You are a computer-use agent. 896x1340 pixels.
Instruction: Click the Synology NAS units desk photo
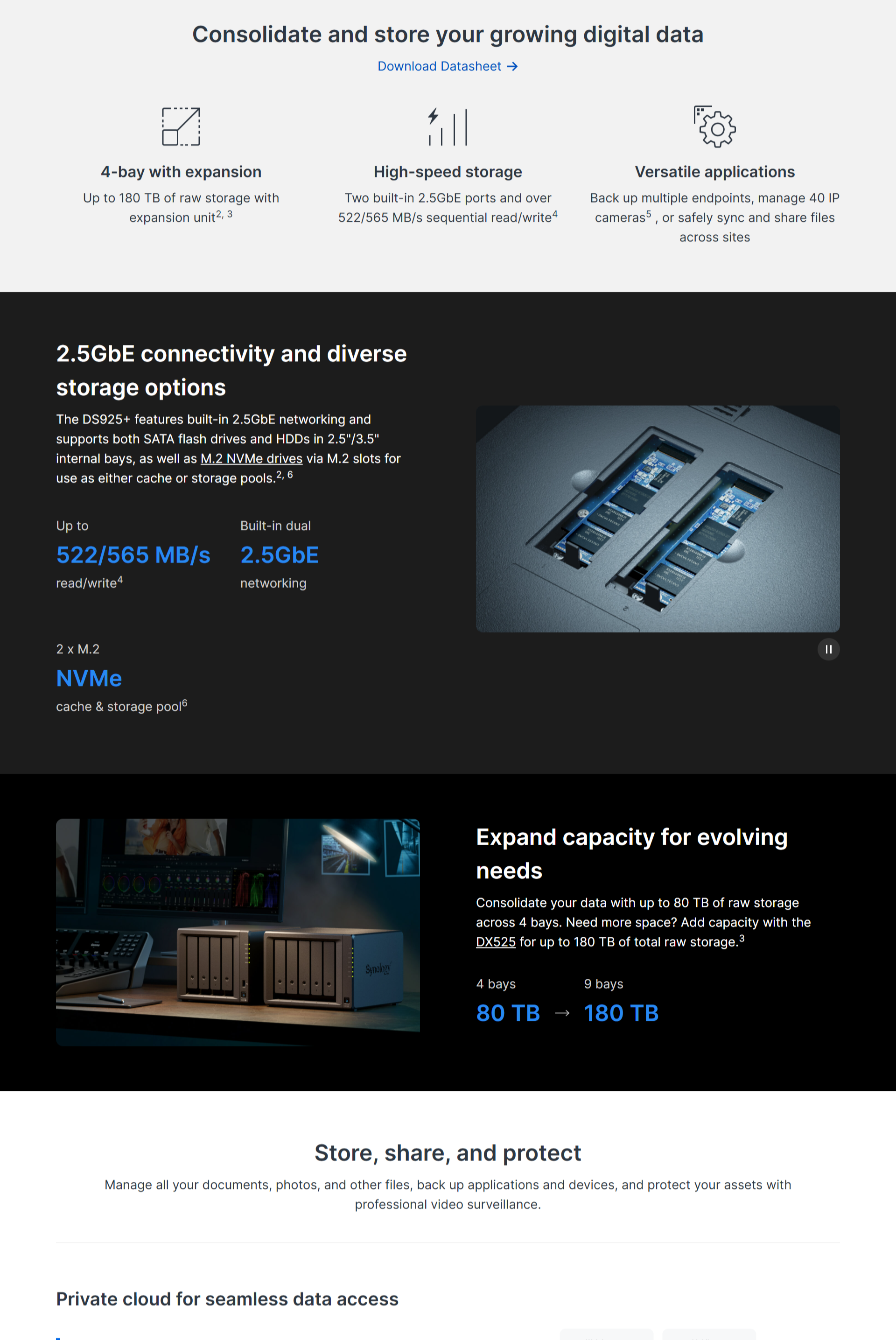[x=238, y=932]
